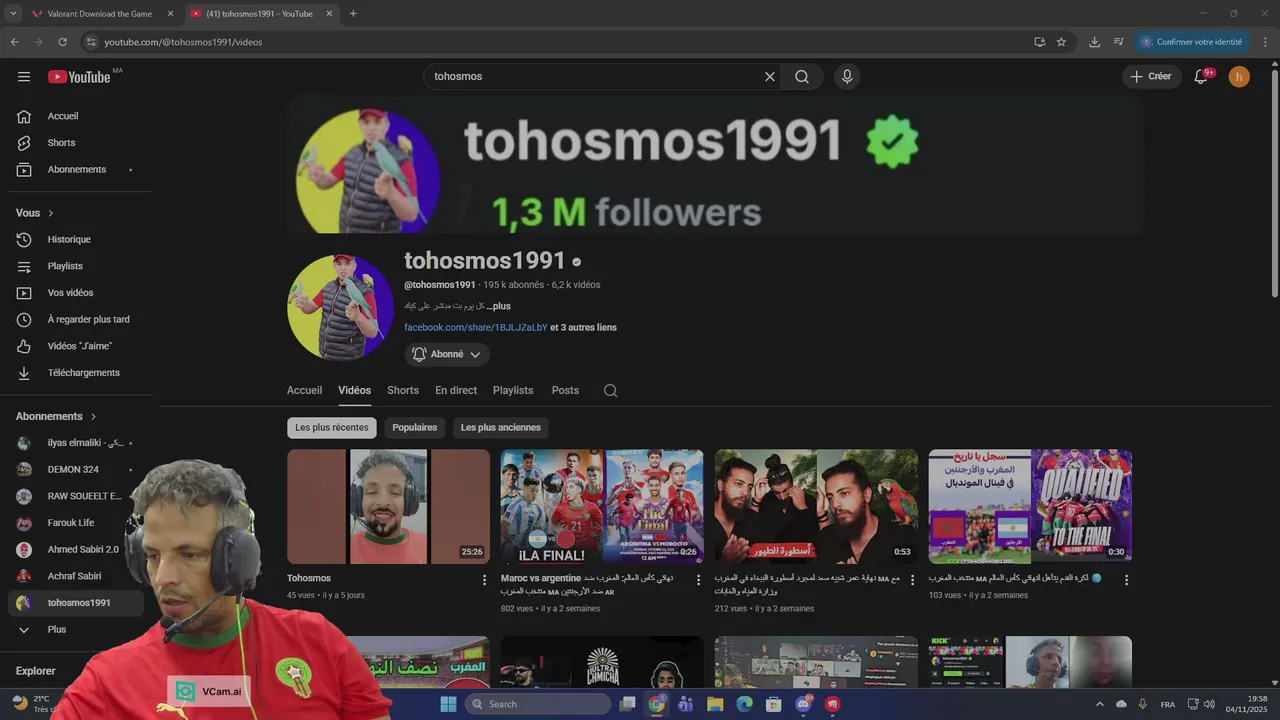
Task: Click the channel profile avatar
Action: pyautogui.click(x=340, y=307)
